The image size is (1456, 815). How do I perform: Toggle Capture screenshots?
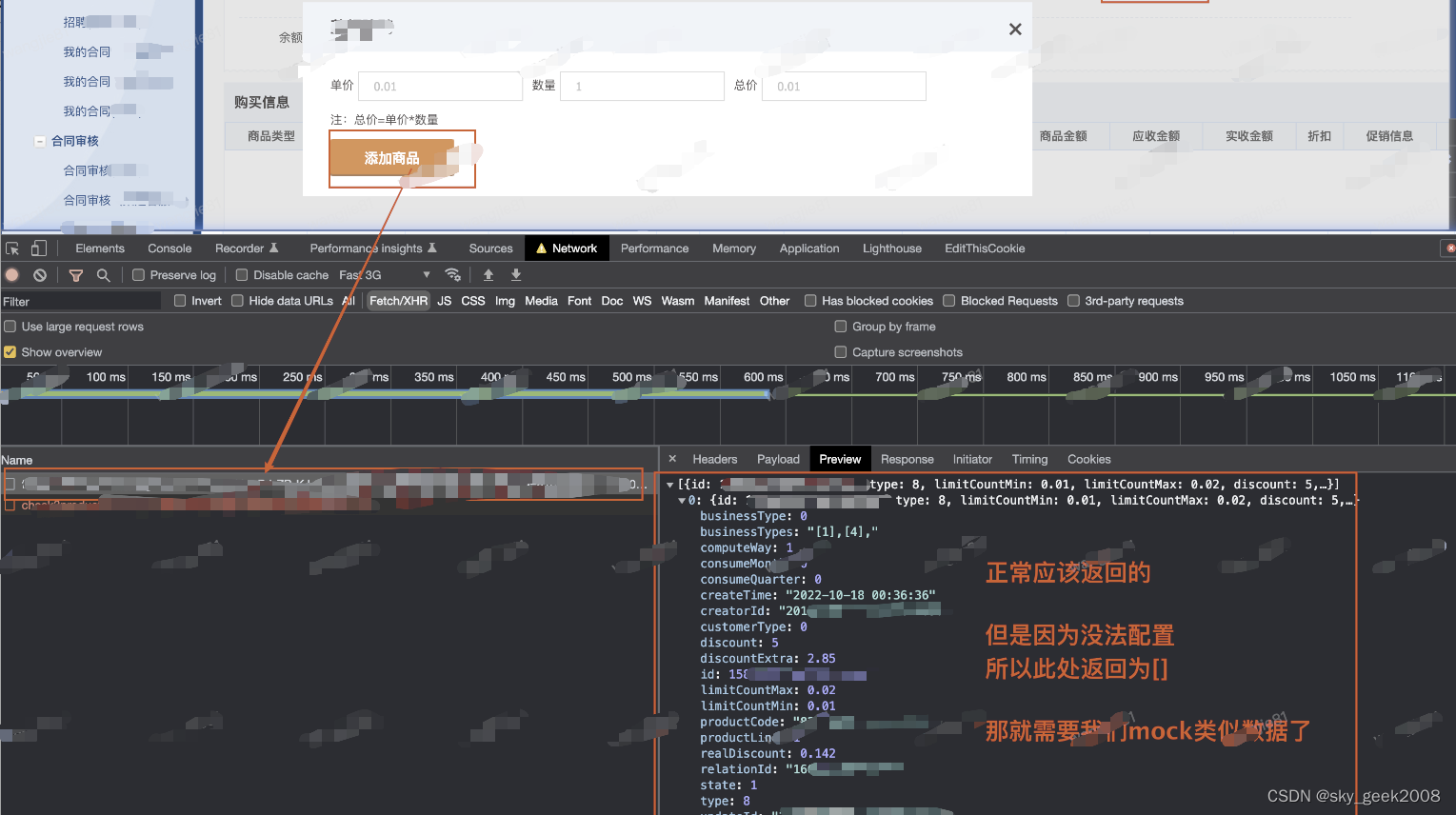point(841,351)
